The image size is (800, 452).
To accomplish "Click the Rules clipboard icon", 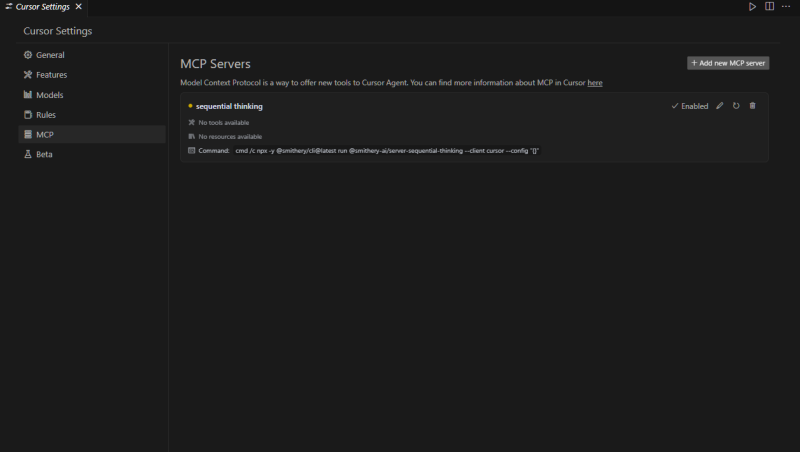I will (28, 115).
